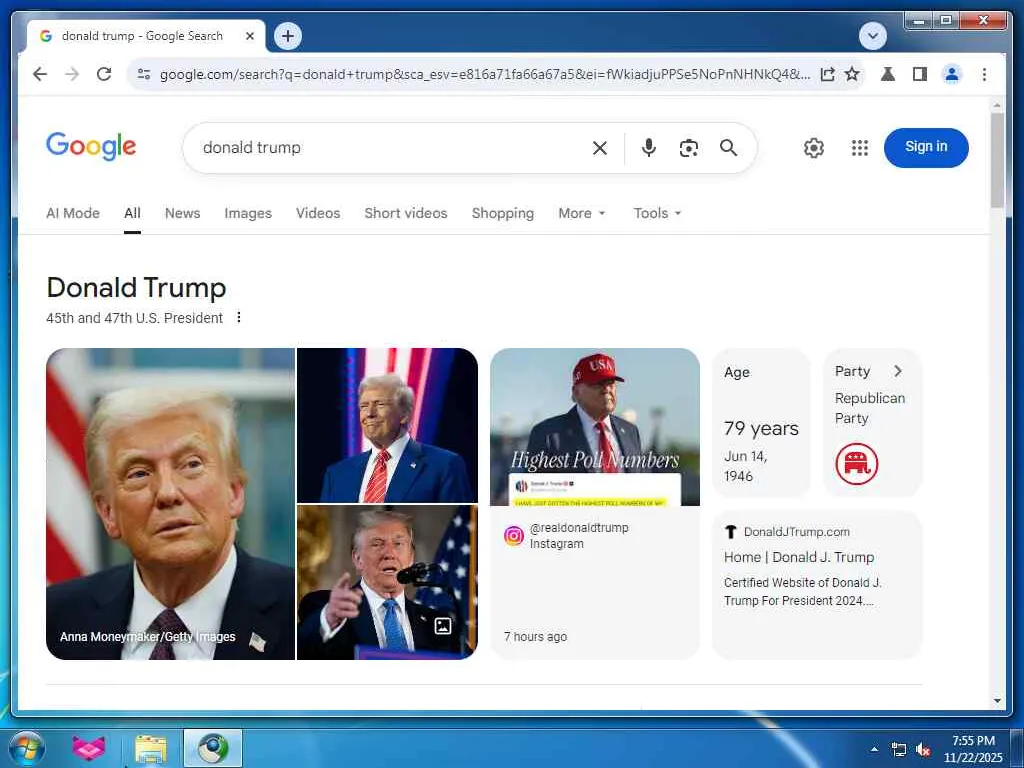Open Chrome Labs flask icon
Viewport: 1024px width, 768px height.
[888, 74]
